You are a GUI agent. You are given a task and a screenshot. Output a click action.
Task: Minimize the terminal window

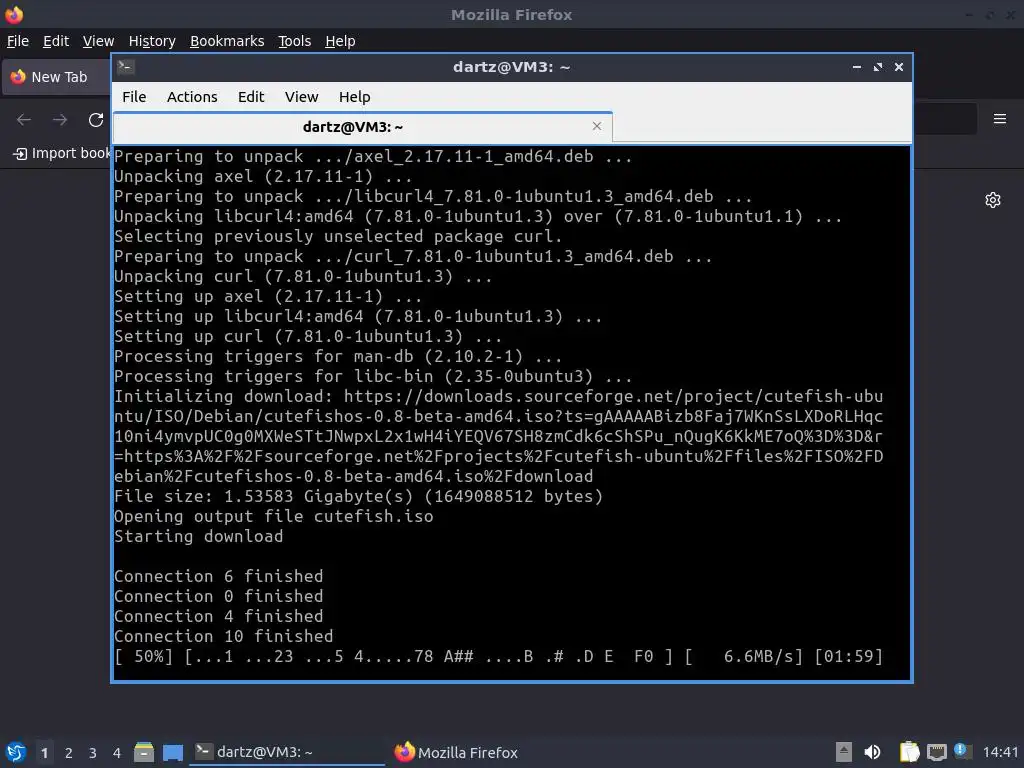coord(857,67)
